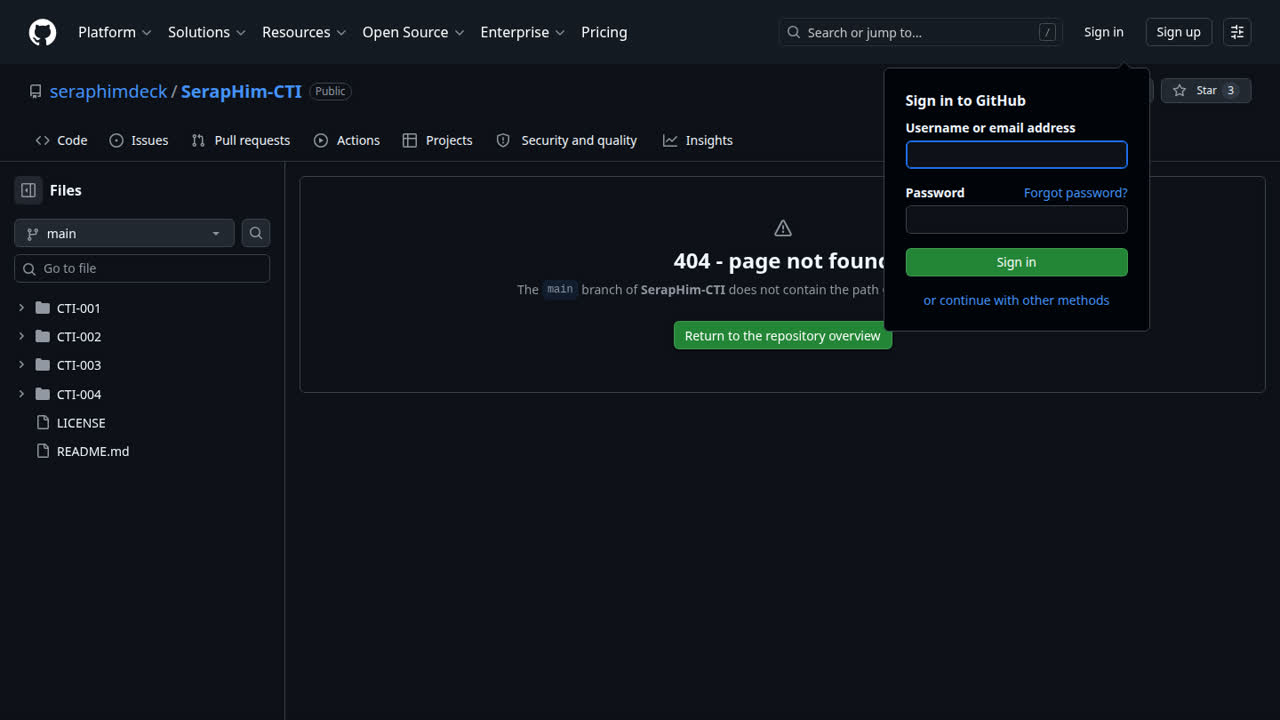The height and width of the screenshot is (720, 1280).
Task: Switch to the Insights tab
Action: click(x=698, y=140)
